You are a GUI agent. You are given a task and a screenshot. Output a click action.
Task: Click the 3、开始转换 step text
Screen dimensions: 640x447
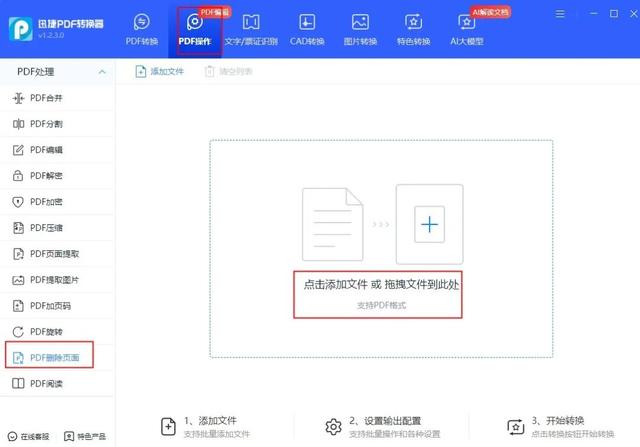[x=558, y=420]
